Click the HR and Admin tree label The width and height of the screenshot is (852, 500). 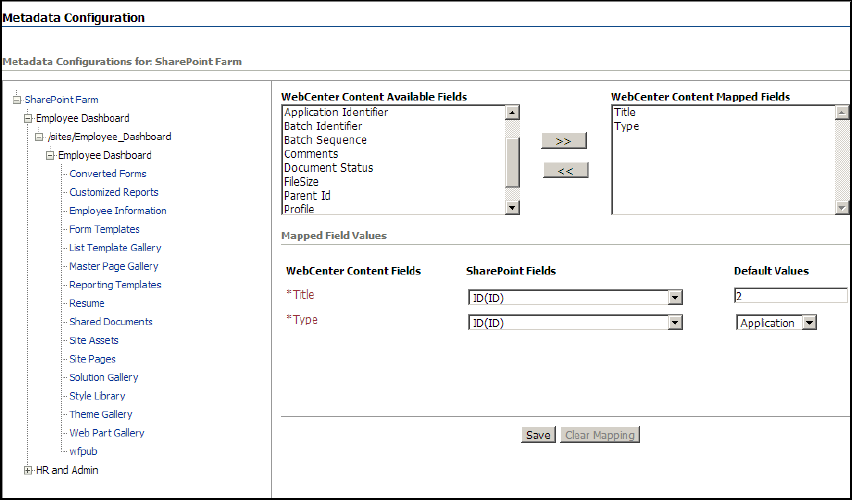(x=67, y=471)
